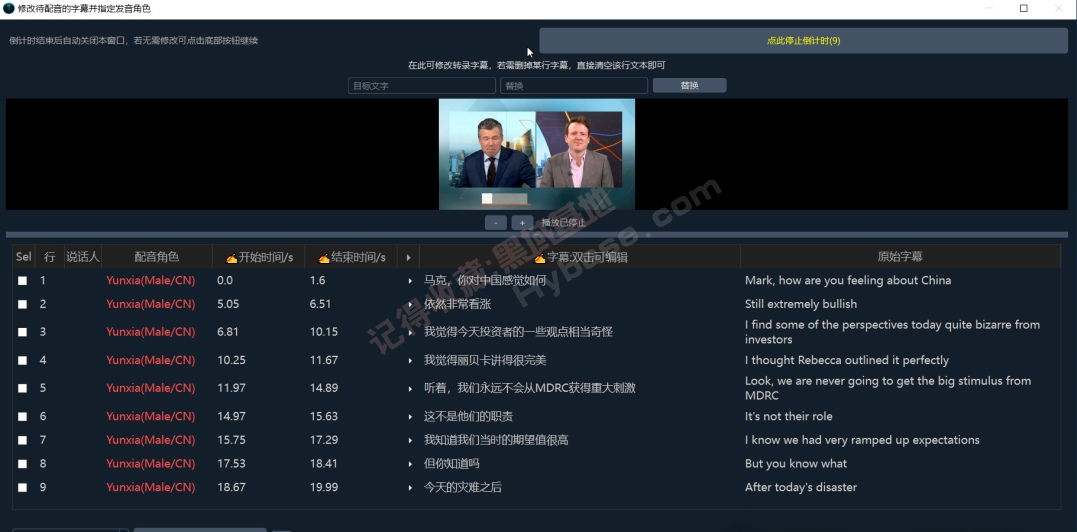Click the play arrow in row 3
1077x532 pixels.
click(x=409, y=332)
